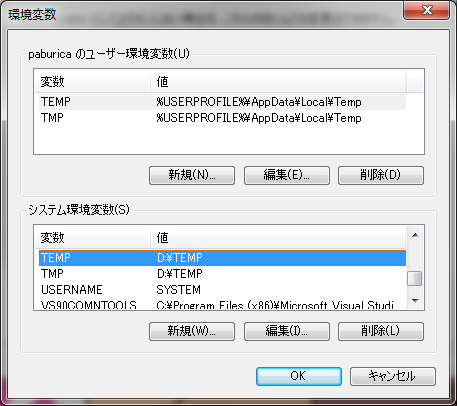This screenshot has width=457, height=406.
Task: Click the D:¥TEMP value in the TMP row
Action: click(x=179, y=274)
